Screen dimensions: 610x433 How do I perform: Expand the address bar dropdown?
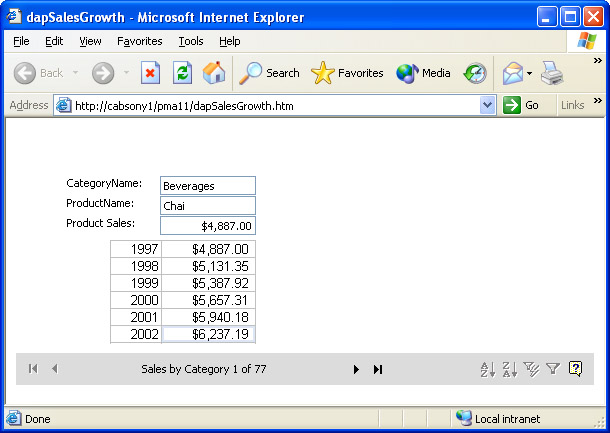[x=488, y=105]
